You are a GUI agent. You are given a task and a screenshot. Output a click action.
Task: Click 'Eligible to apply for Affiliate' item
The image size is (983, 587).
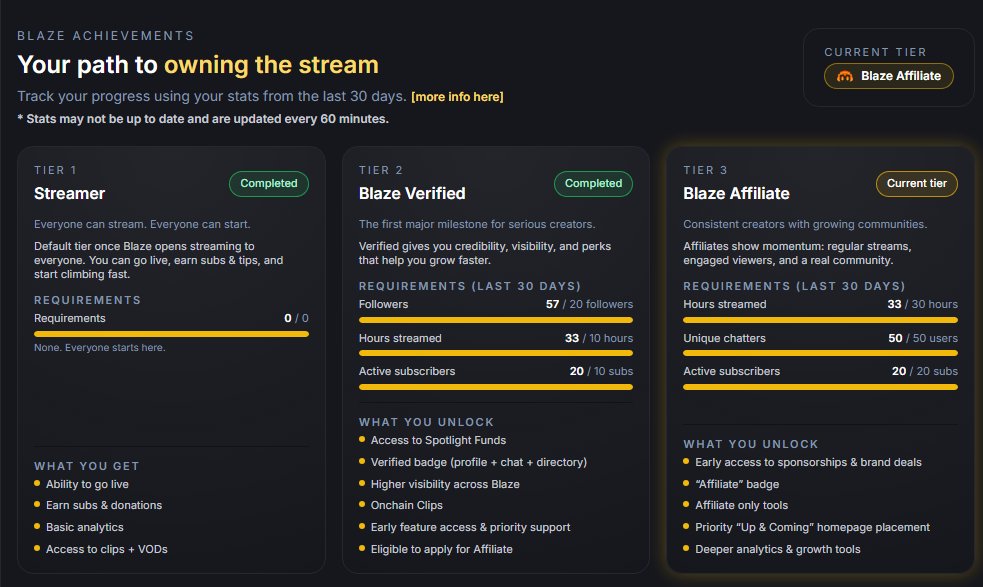pyautogui.click(x=441, y=549)
